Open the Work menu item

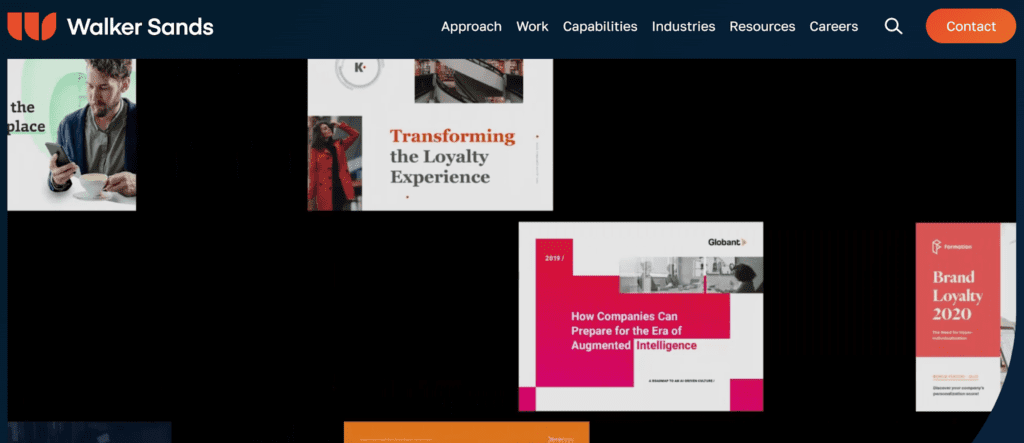[x=532, y=27]
